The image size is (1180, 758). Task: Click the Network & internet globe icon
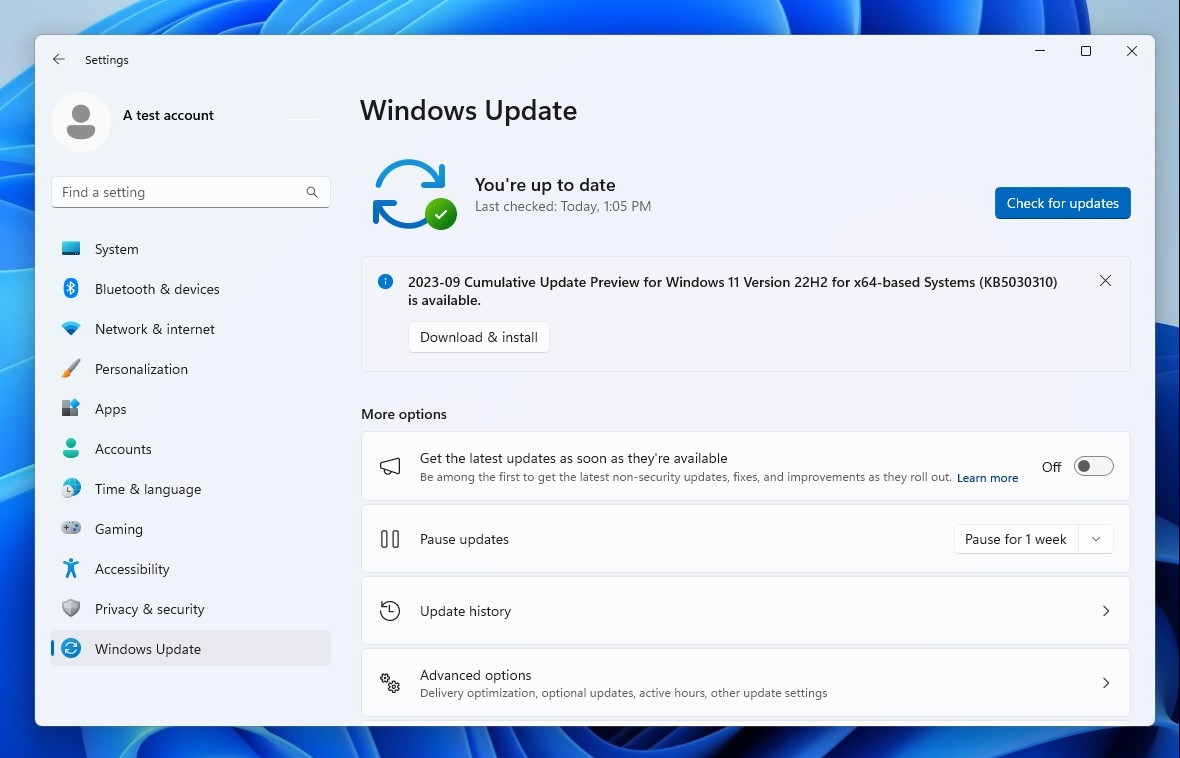71,328
